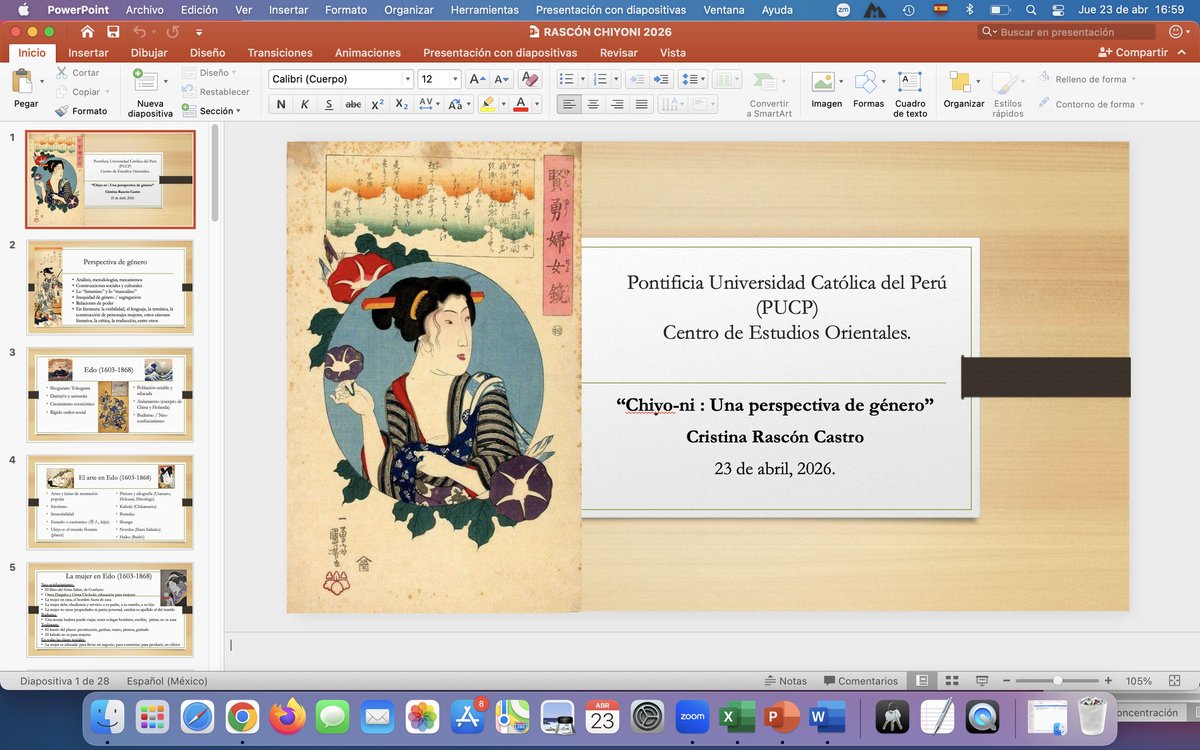Click the 105% zoom level
The height and width of the screenshot is (750, 1200).
pos(1138,681)
